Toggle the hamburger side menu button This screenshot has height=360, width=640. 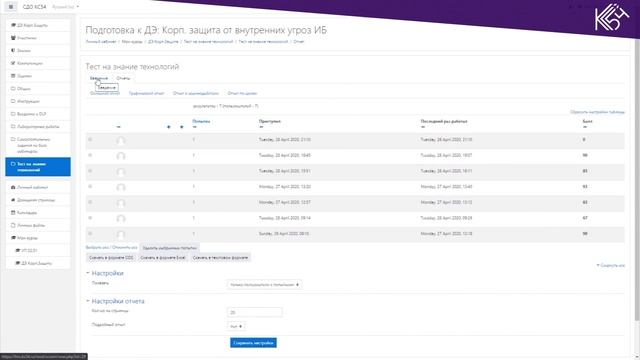(11, 7)
